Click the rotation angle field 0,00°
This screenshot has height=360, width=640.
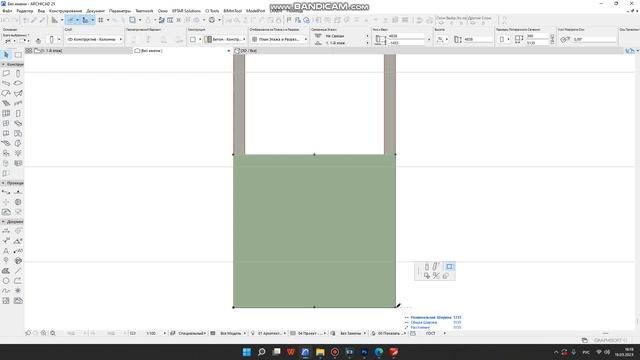pos(594,39)
